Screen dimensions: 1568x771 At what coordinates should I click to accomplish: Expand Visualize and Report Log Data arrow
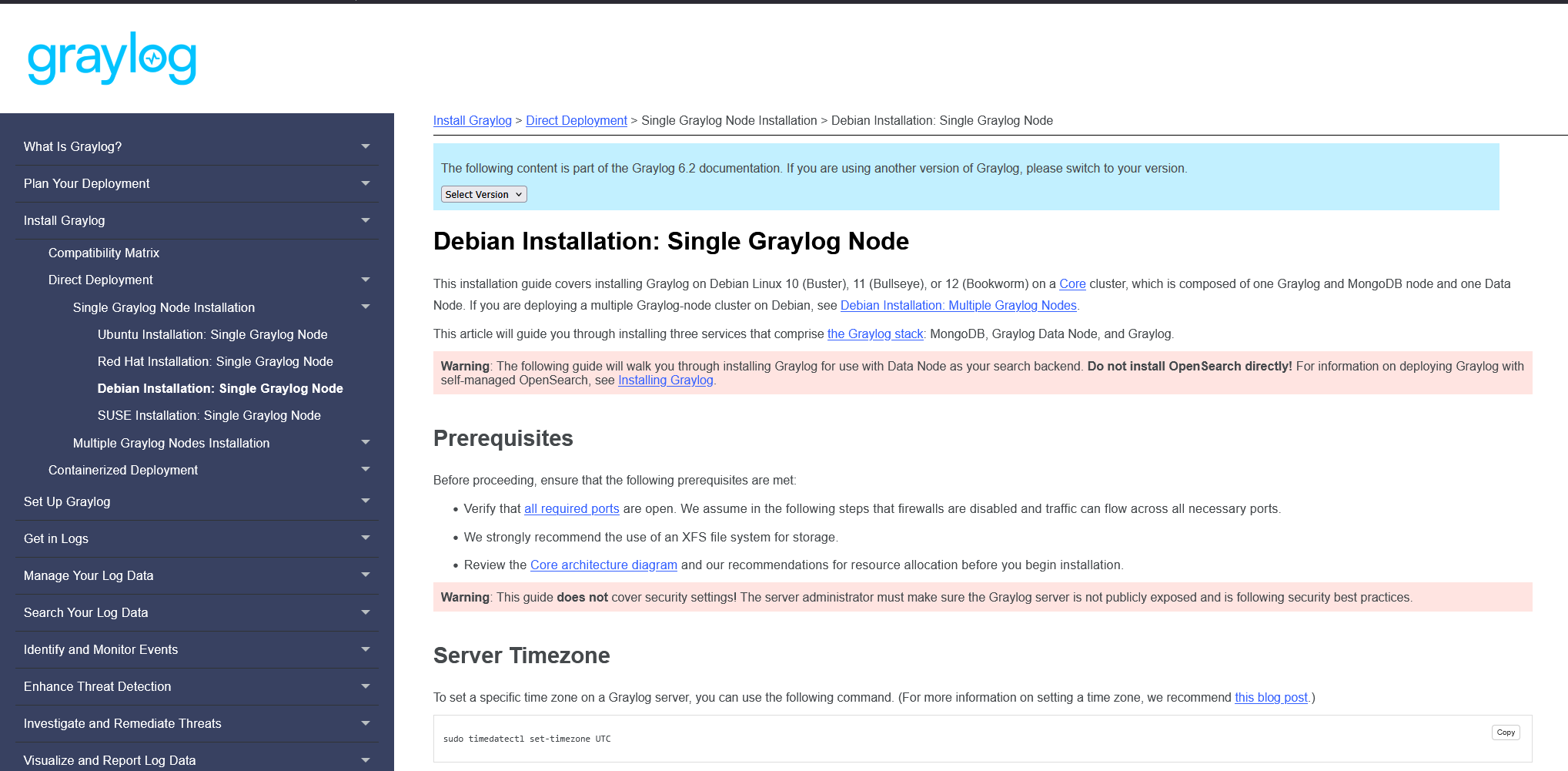(x=366, y=760)
